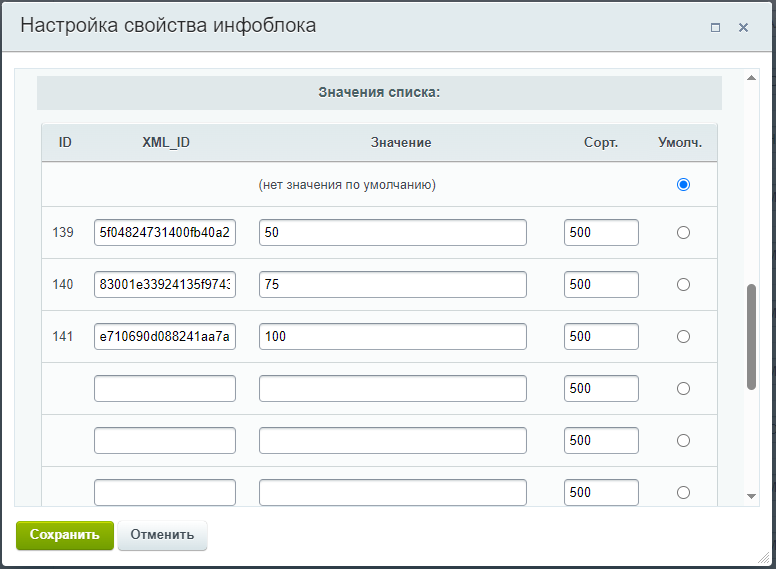Click the text нет значения по умолчанию

pos(347,185)
